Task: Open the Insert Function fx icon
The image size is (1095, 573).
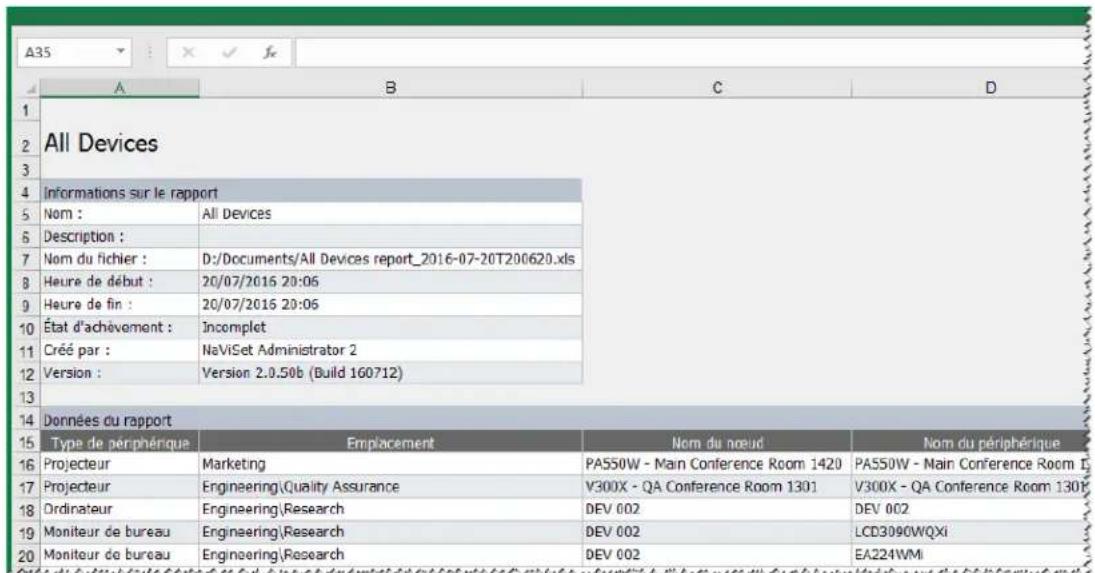Action: pos(270,52)
